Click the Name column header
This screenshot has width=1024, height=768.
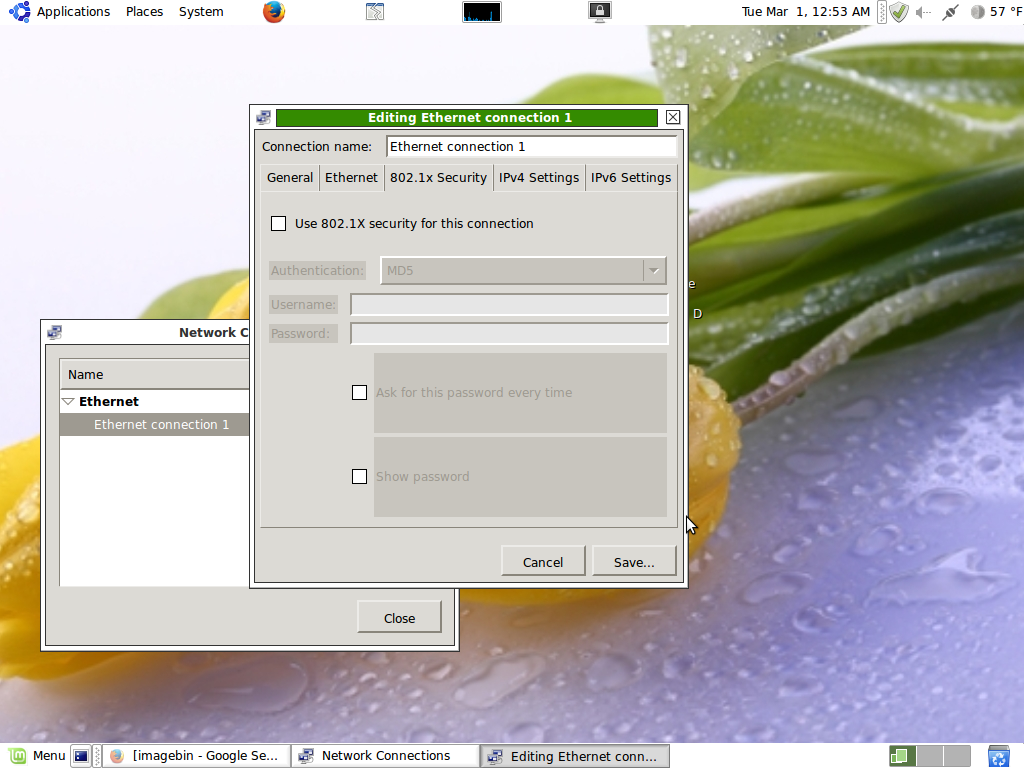[155, 374]
